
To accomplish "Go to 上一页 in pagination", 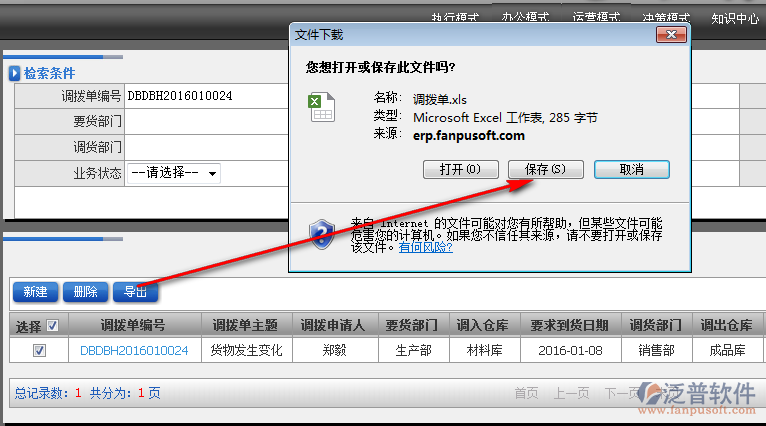I will click(x=572, y=393).
